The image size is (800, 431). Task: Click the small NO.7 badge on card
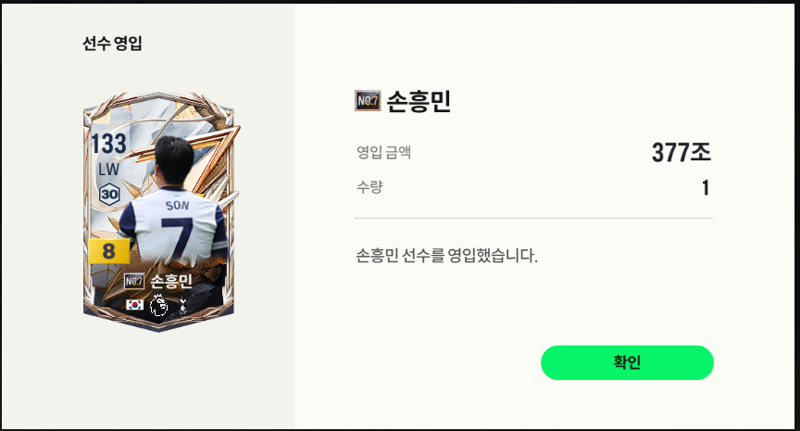pos(134,281)
